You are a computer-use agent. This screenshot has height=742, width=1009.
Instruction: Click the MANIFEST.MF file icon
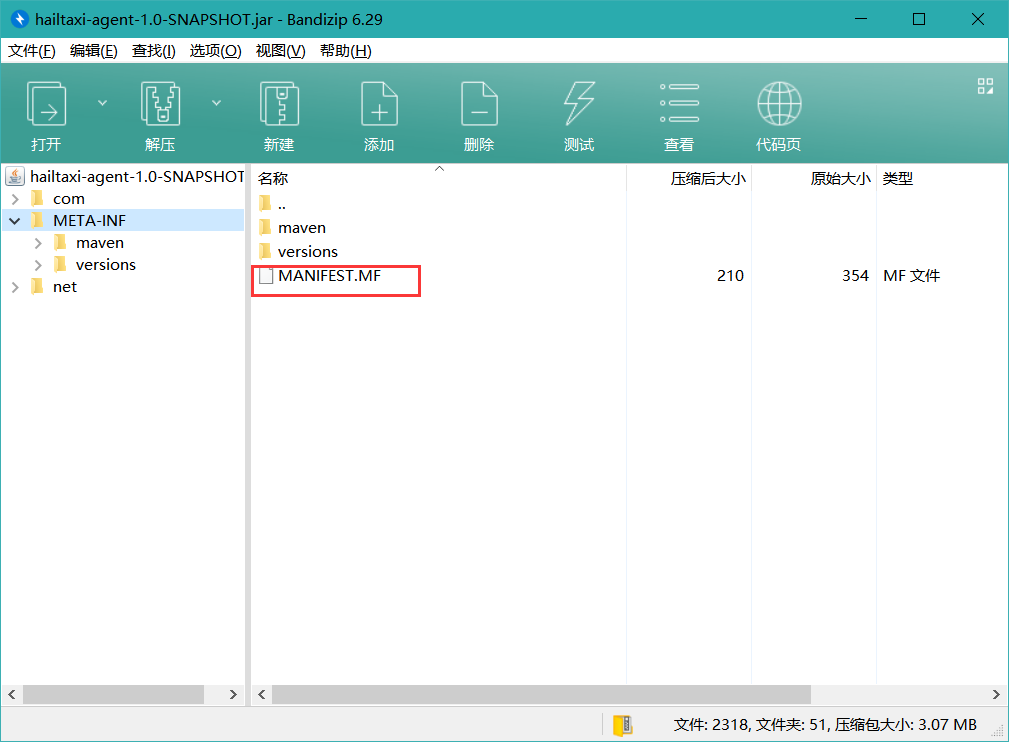pos(266,276)
